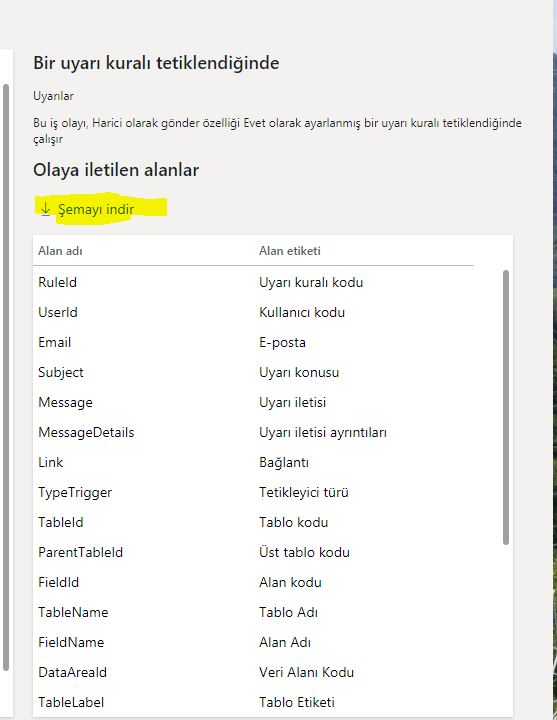Click the Subject field name
Screen dimensions: 557x720
[x=61, y=372]
